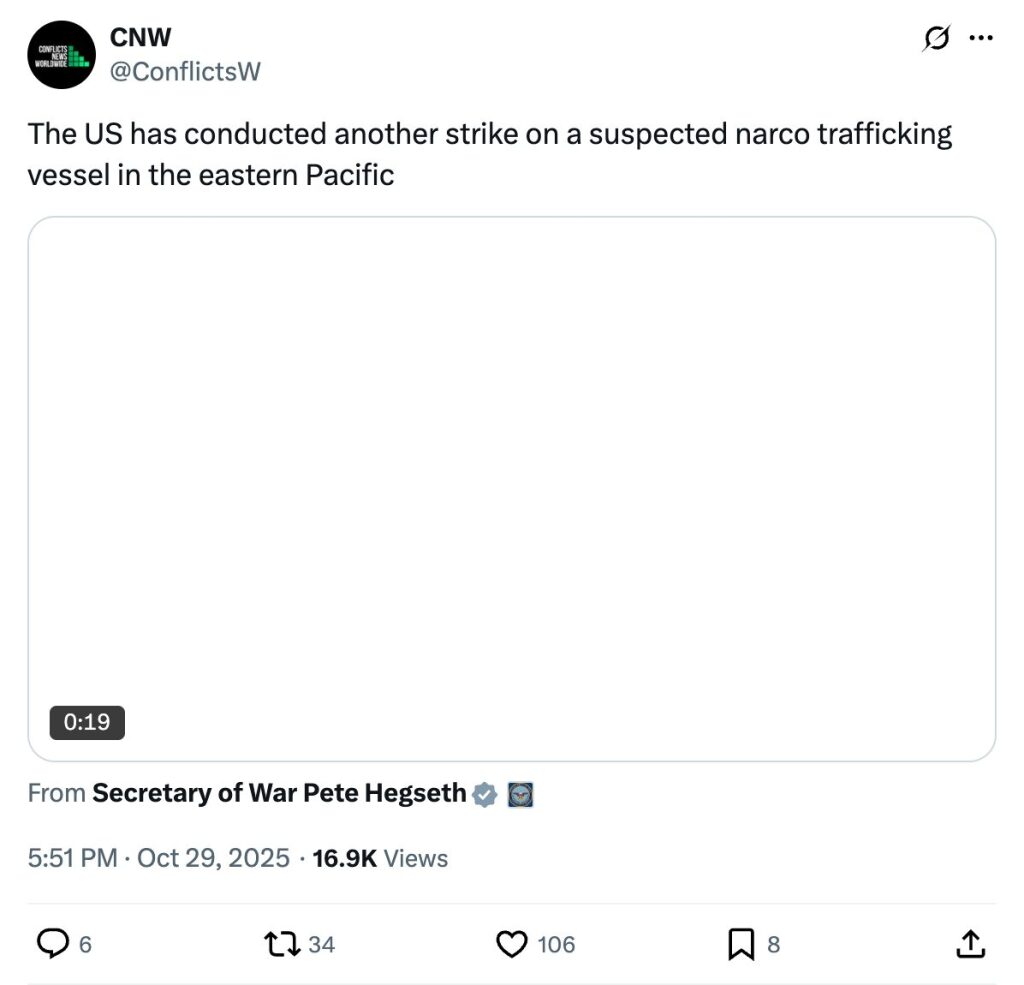Click the Grok slashed-circle icon

pos(936,39)
